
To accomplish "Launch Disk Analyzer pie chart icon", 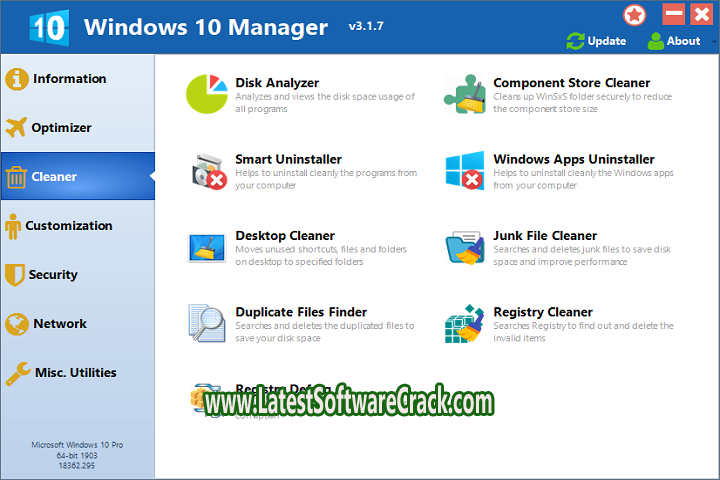I will click(x=207, y=94).
